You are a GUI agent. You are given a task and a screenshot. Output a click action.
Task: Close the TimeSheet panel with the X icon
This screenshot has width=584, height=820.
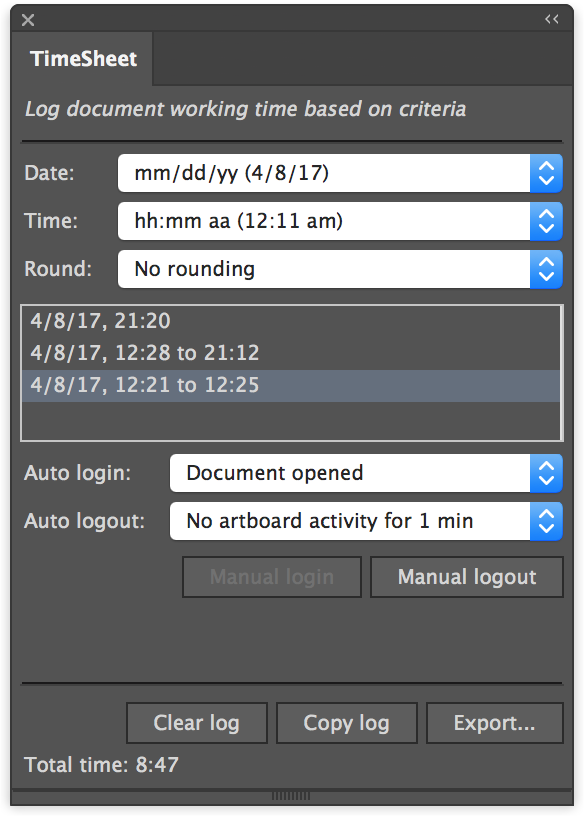point(28,20)
